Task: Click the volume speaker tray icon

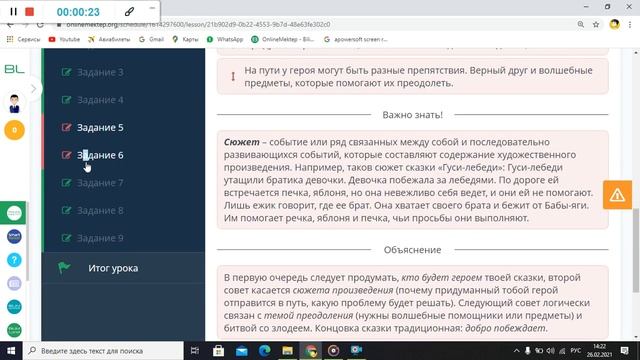Action: pos(551,351)
